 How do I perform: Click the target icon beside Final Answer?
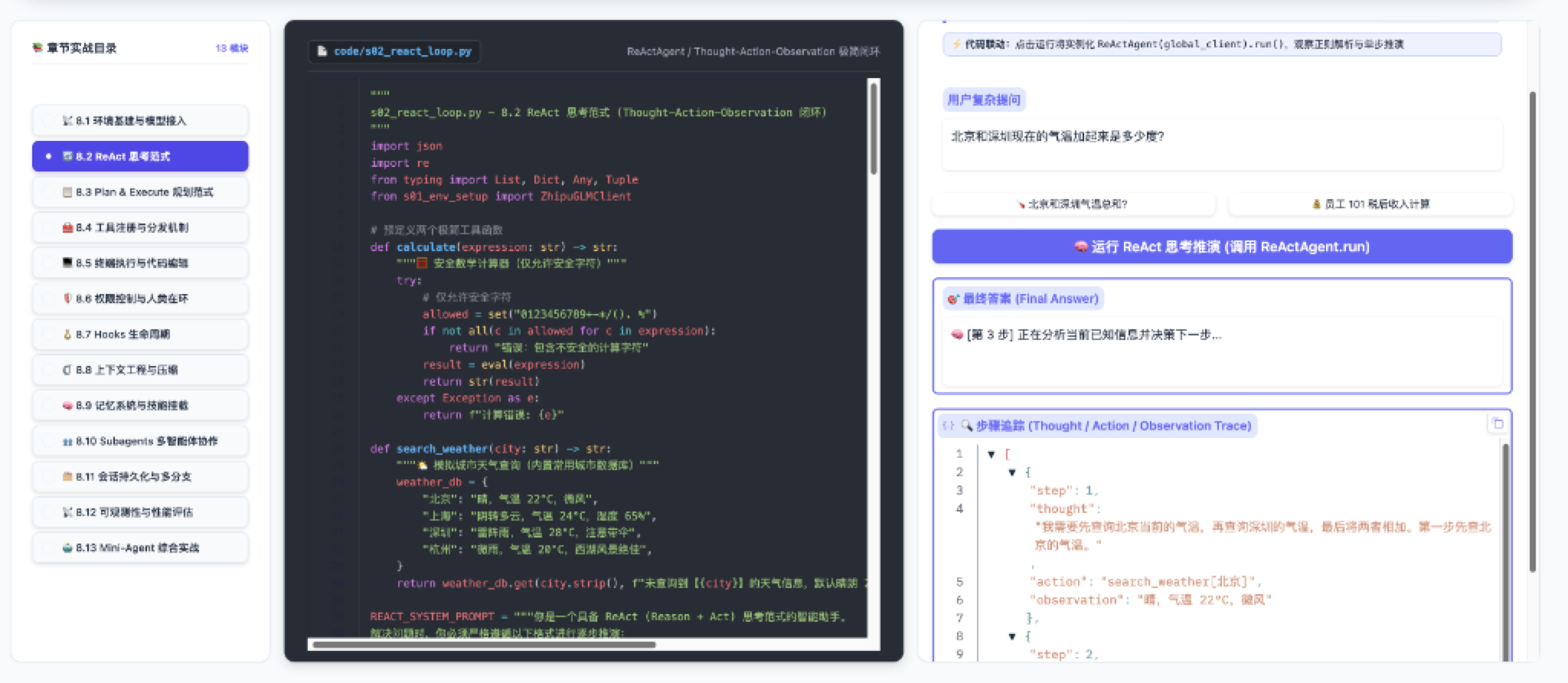(x=953, y=299)
